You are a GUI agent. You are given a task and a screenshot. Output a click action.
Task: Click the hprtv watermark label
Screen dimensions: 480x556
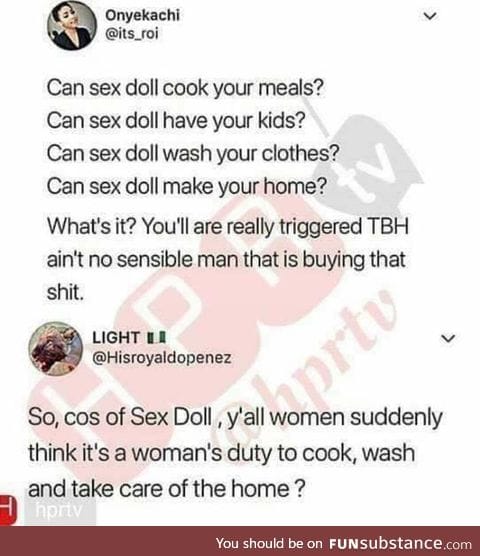(x=60, y=511)
